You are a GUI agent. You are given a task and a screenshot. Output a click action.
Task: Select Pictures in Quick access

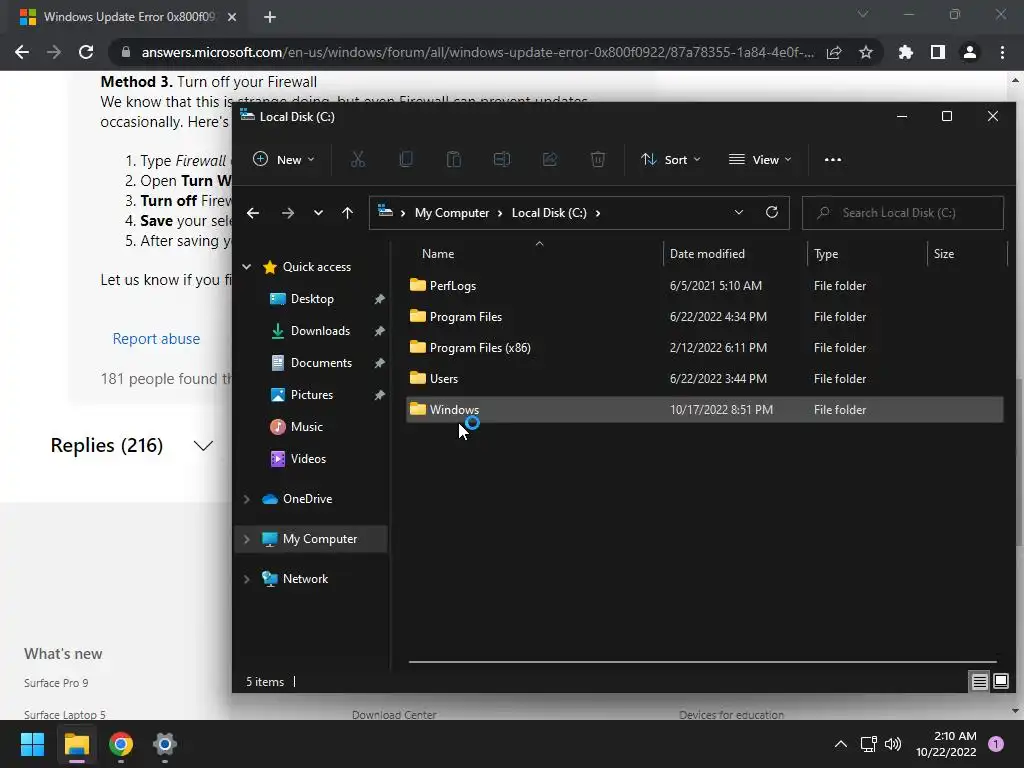[x=312, y=394]
